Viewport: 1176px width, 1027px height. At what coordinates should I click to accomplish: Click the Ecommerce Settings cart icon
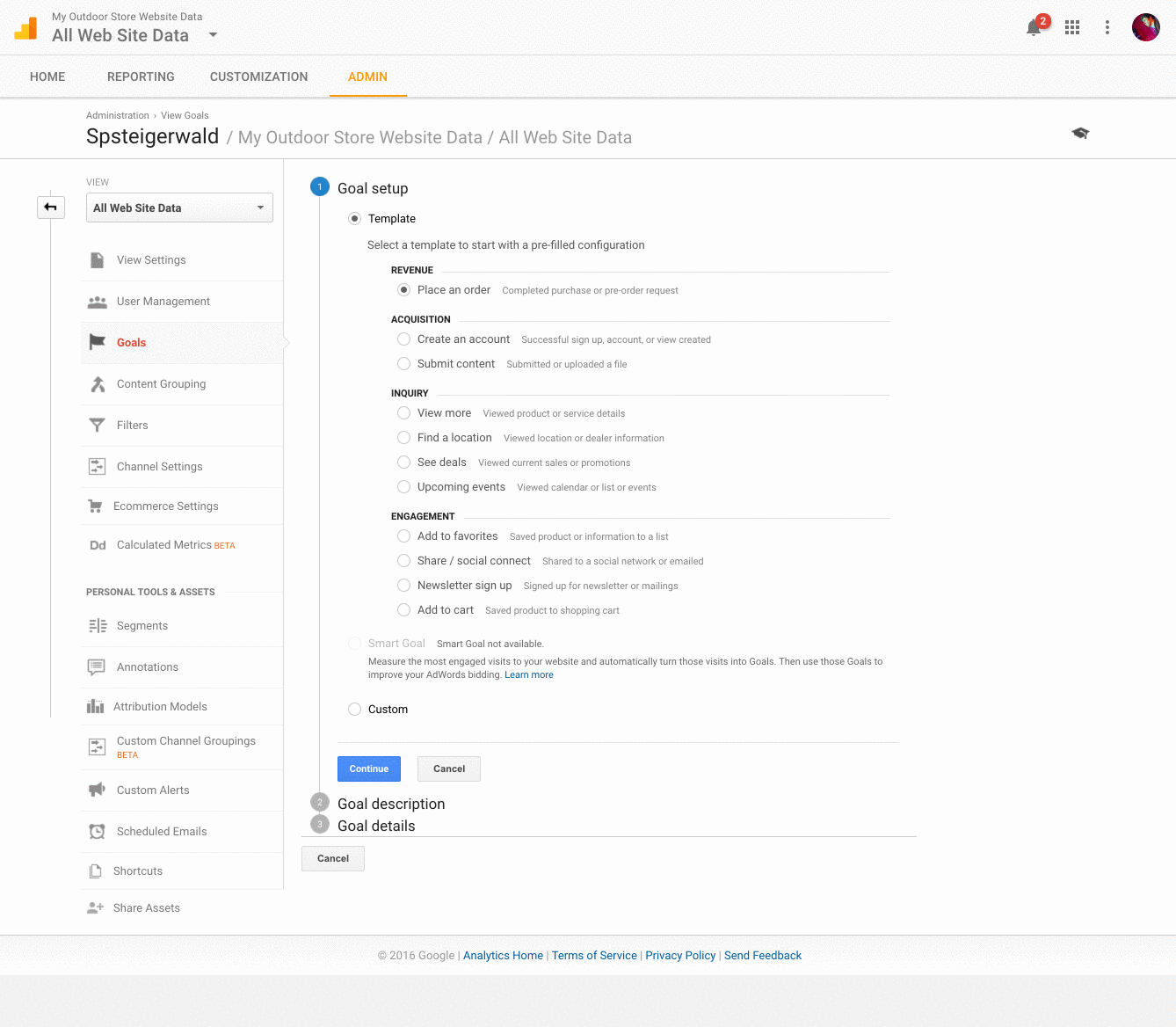(95, 506)
